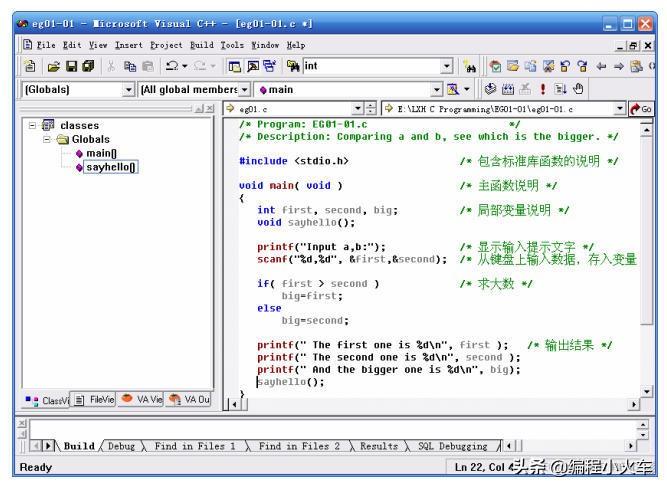
Task: Toggle the Workspace pane toolbar button
Action: coord(234,66)
